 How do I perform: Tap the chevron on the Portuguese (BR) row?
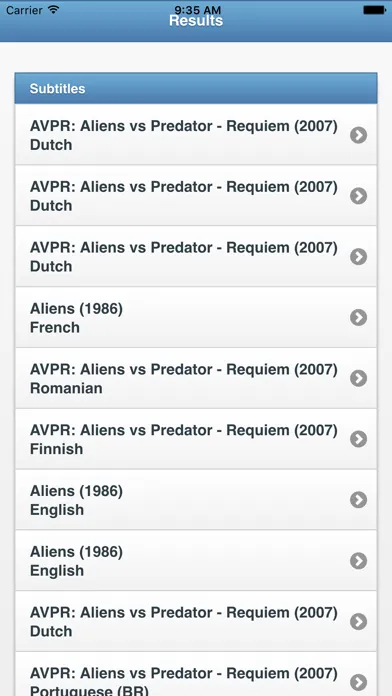(358, 682)
